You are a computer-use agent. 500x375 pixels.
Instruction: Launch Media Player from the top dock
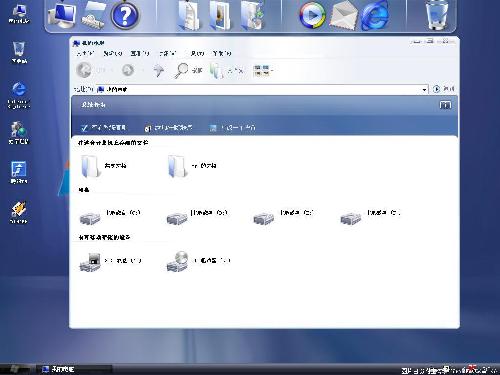click(x=312, y=15)
